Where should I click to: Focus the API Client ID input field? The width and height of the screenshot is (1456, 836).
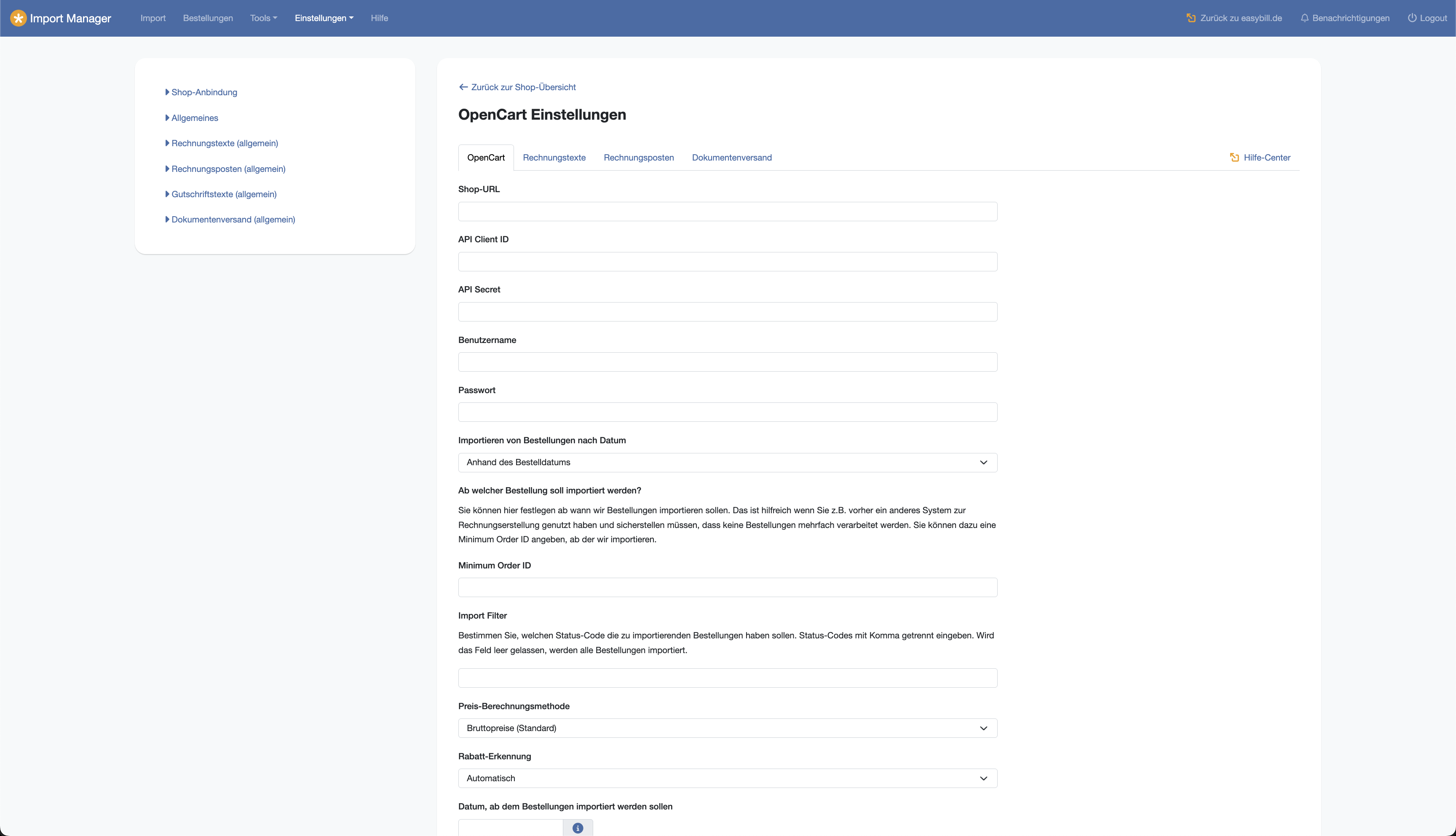point(727,262)
